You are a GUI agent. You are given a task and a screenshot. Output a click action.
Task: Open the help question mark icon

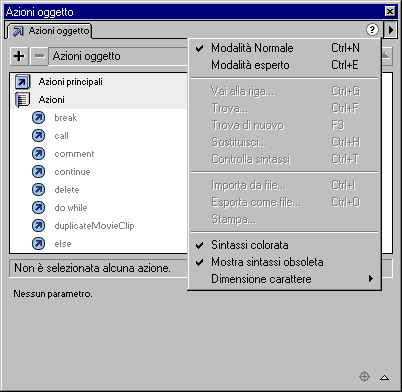pyautogui.click(x=372, y=30)
